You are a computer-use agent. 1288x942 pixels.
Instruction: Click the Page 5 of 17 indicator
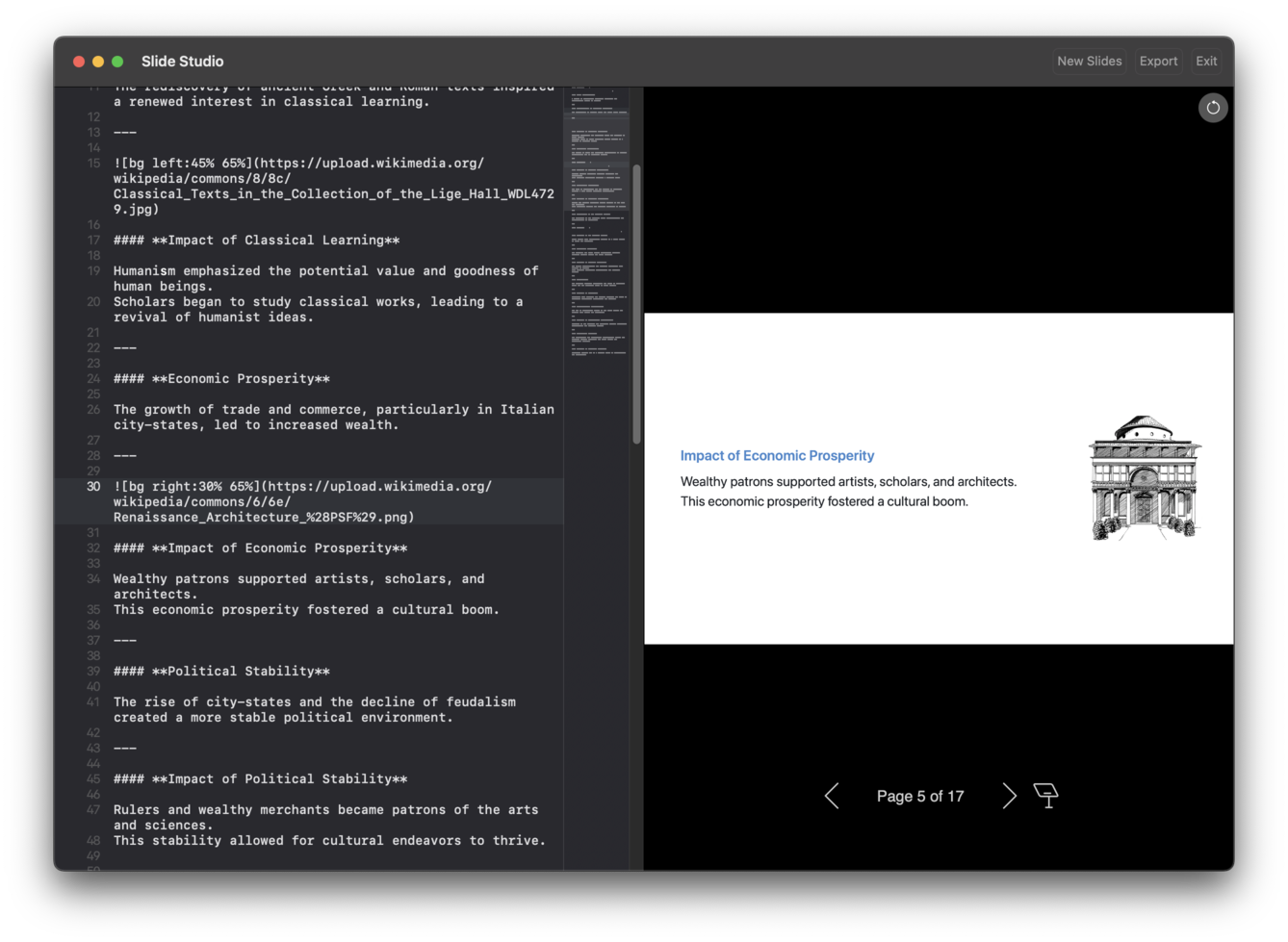click(919, 796)
